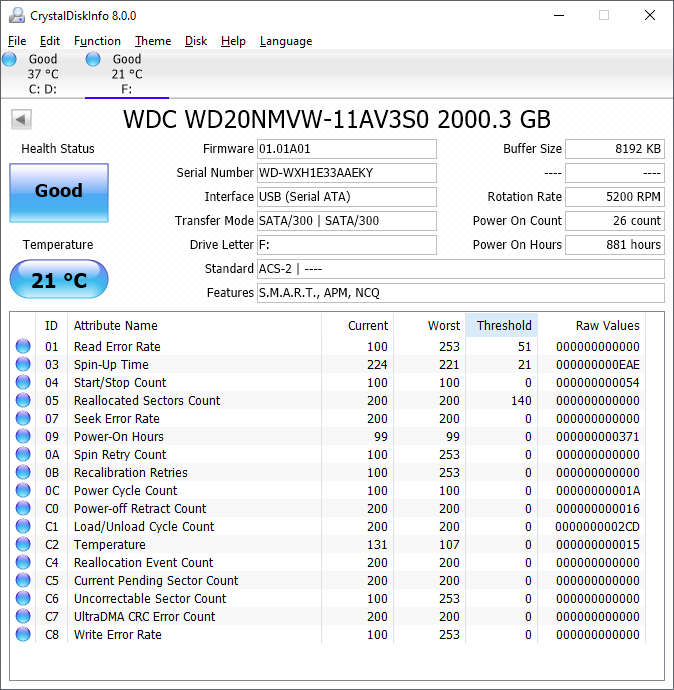Click the Raw Values column header

pos(592,326)
